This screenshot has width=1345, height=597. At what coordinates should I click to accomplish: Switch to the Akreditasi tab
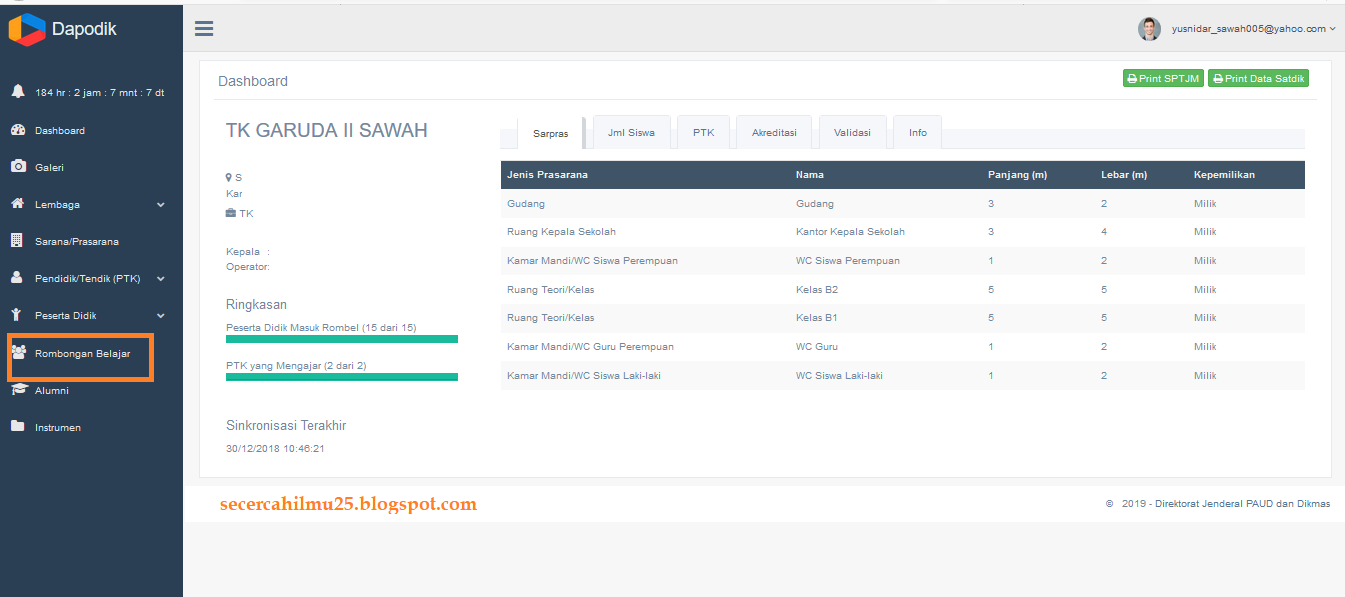(774, 132)
